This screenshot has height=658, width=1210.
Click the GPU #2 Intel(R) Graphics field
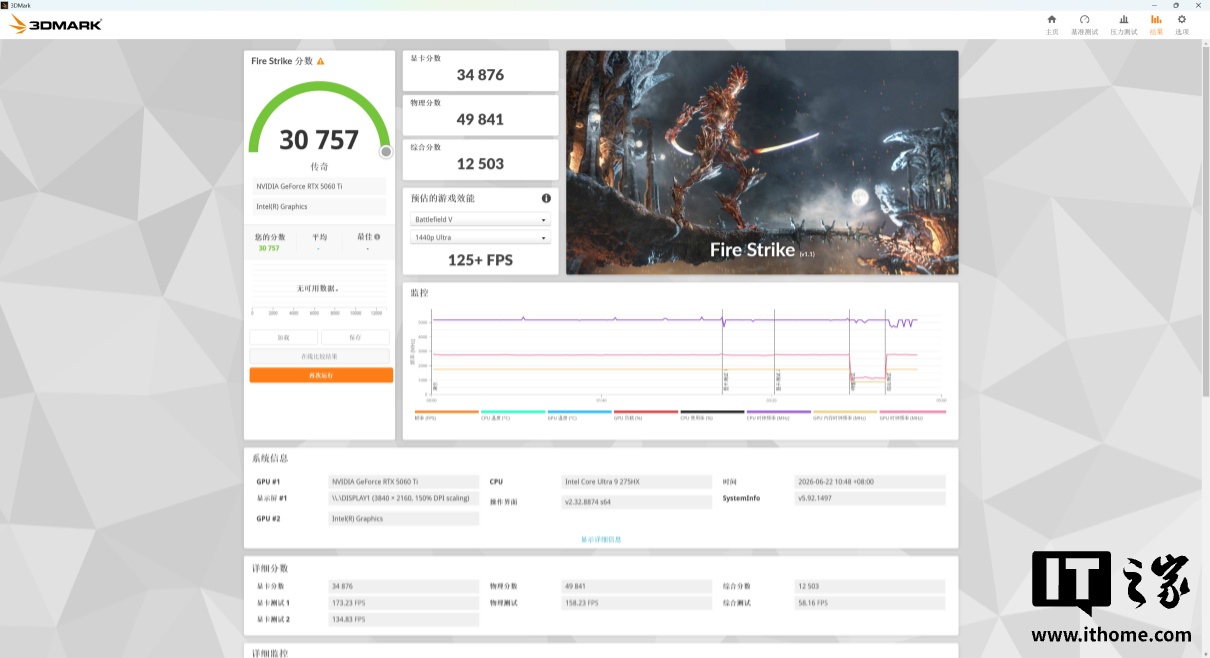click(x=404, y=519)
